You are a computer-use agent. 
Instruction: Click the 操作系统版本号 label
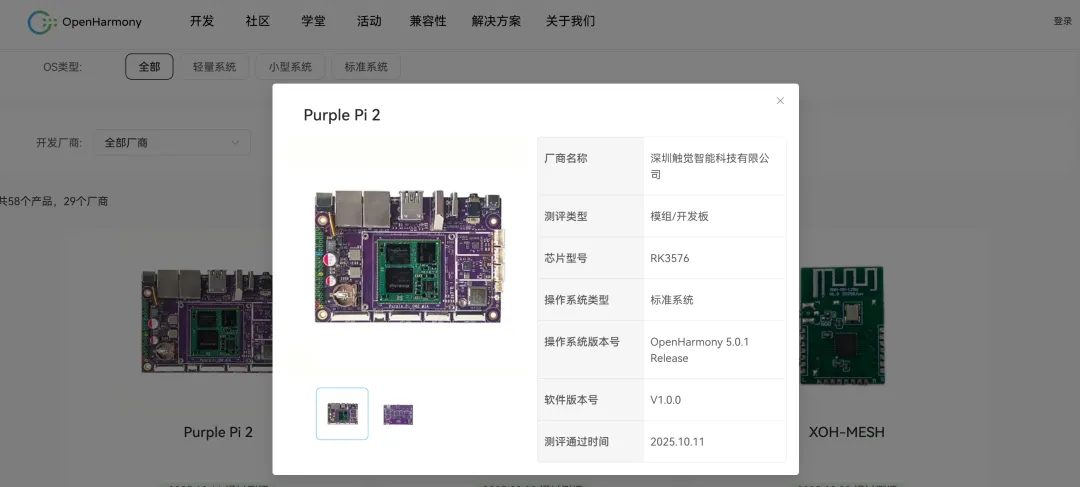click(582, 342)
